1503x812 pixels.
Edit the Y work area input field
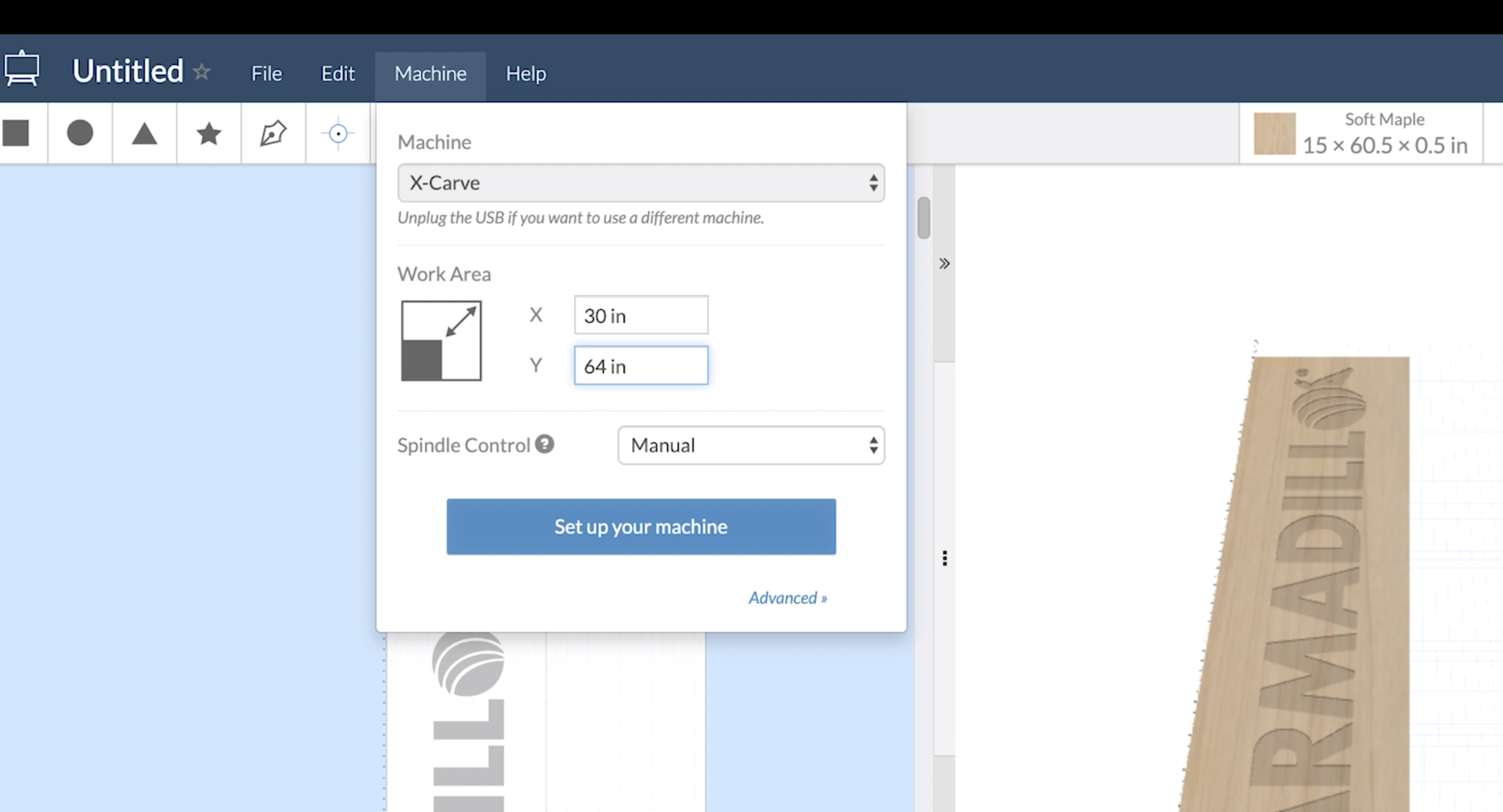(641, 365)
